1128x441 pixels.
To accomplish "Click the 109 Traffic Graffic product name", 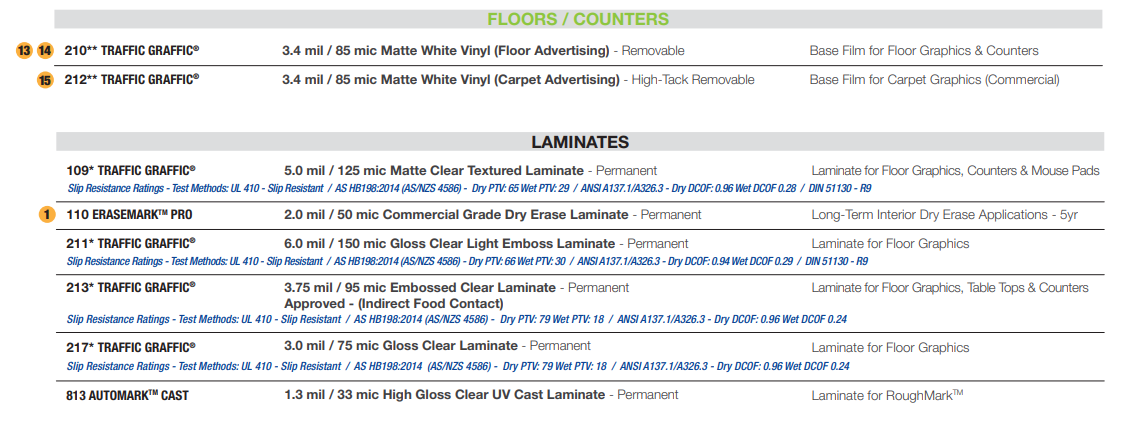I will pos(131,171).
